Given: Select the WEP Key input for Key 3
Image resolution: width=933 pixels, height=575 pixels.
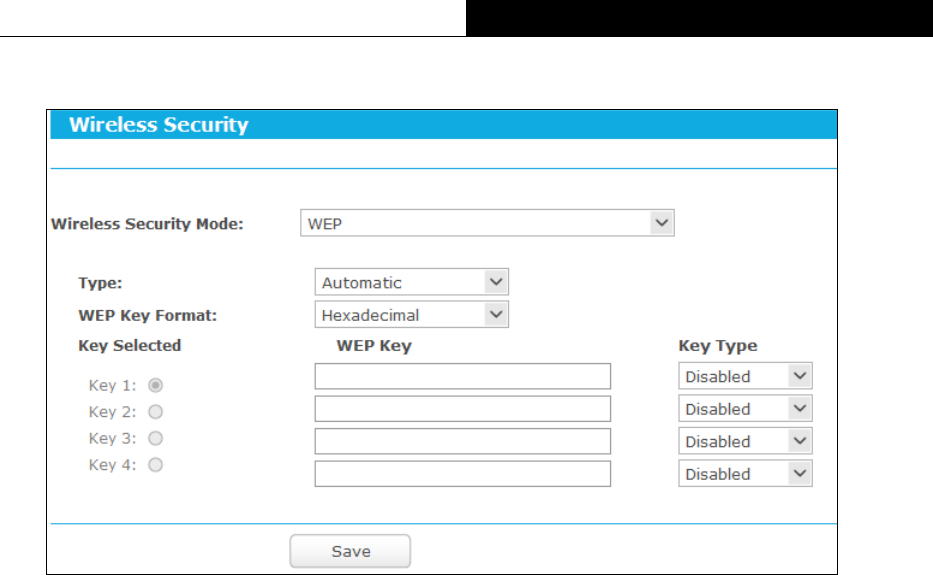Looking at the screenshot, I should 462,441.
